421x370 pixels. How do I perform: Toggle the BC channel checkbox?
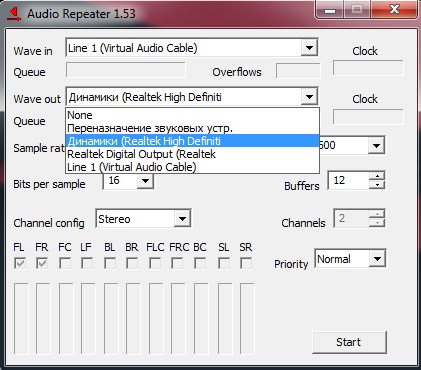coord(200,264)
